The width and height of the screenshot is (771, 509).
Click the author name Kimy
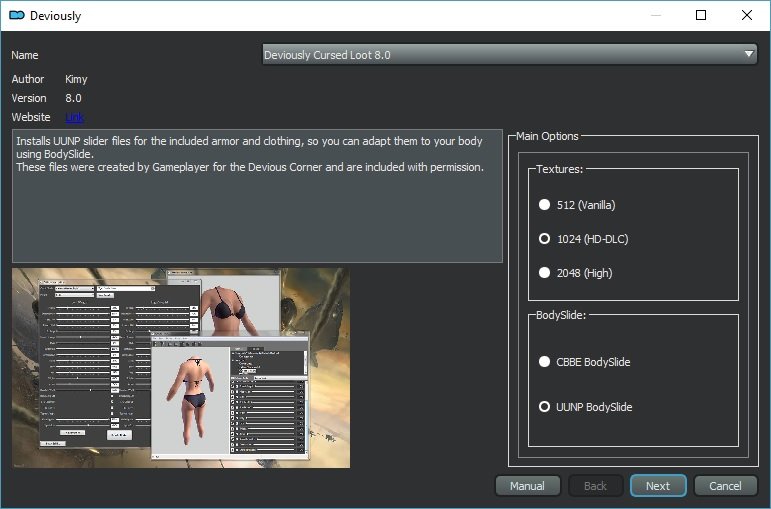point(76,79)
